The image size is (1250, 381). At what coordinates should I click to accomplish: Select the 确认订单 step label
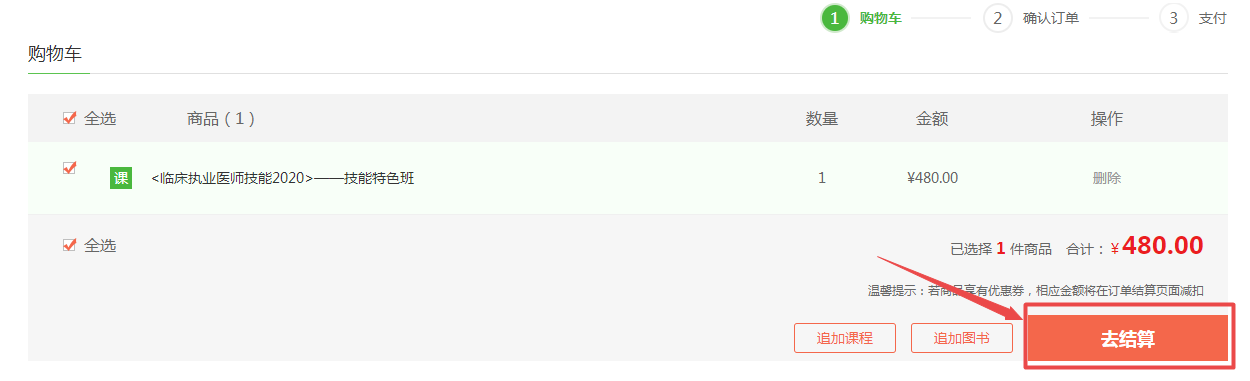(x=1051, y=18)
